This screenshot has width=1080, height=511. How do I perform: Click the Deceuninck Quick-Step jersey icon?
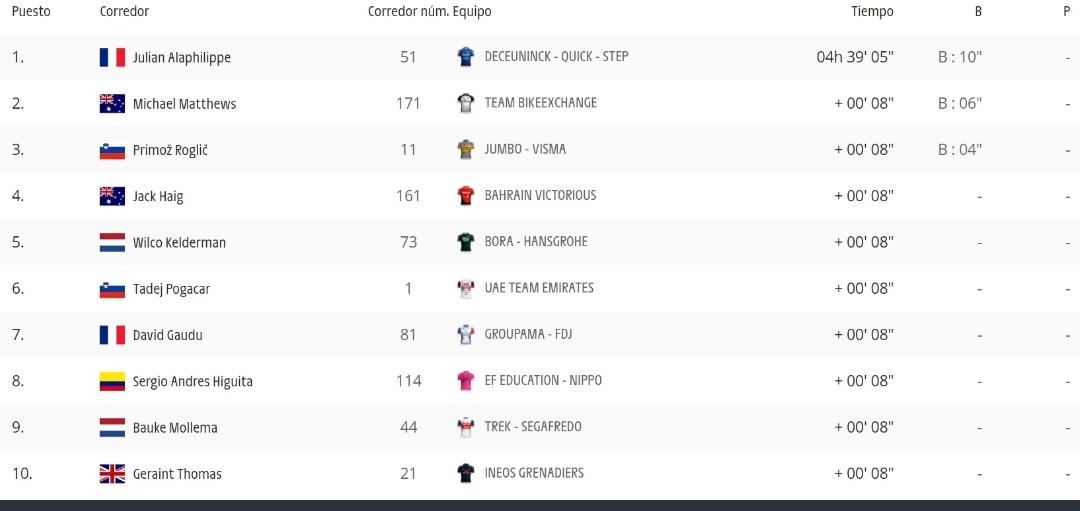tap(466, 56)
